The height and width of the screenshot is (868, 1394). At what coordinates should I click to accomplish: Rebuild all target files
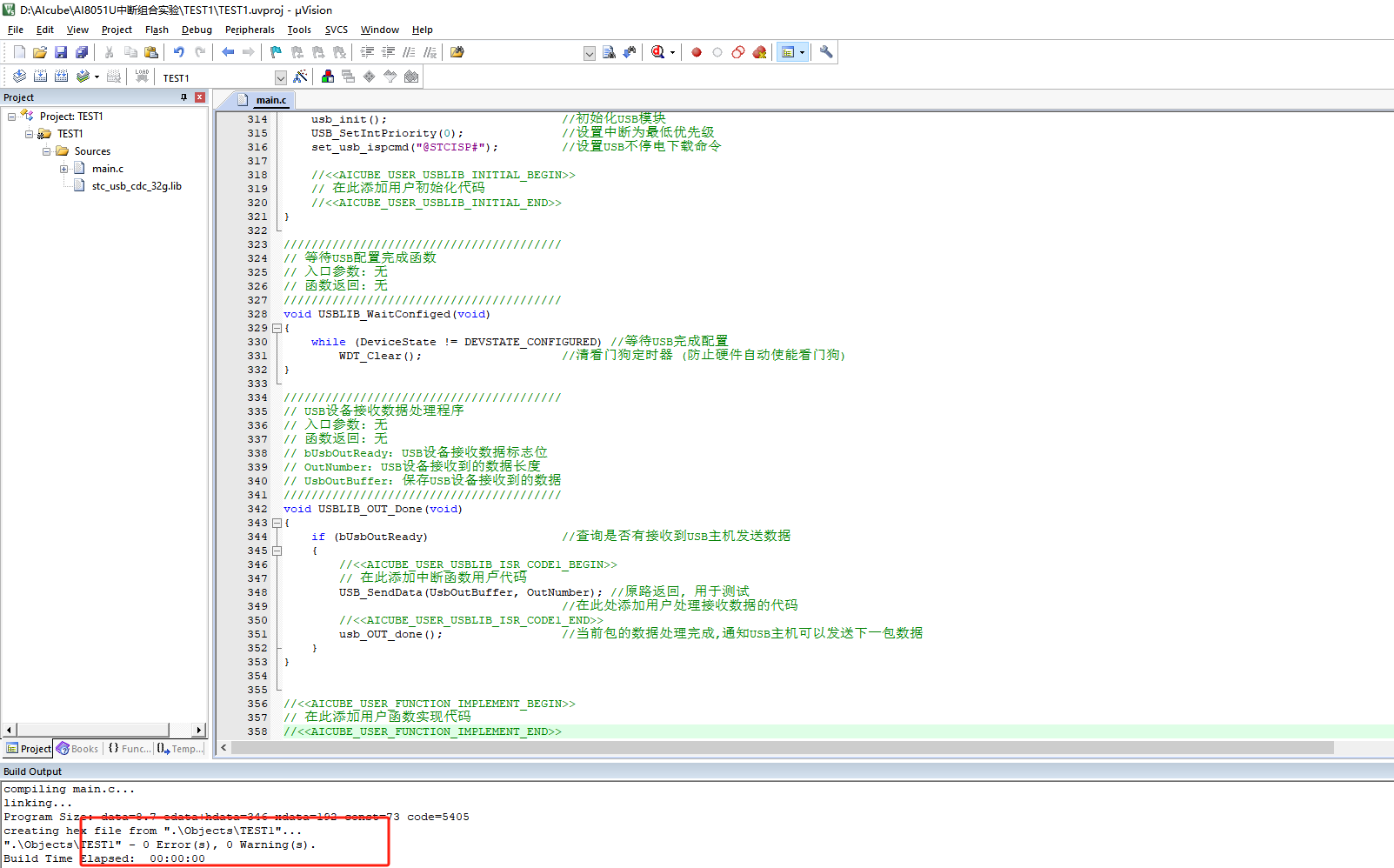(61, 77)
